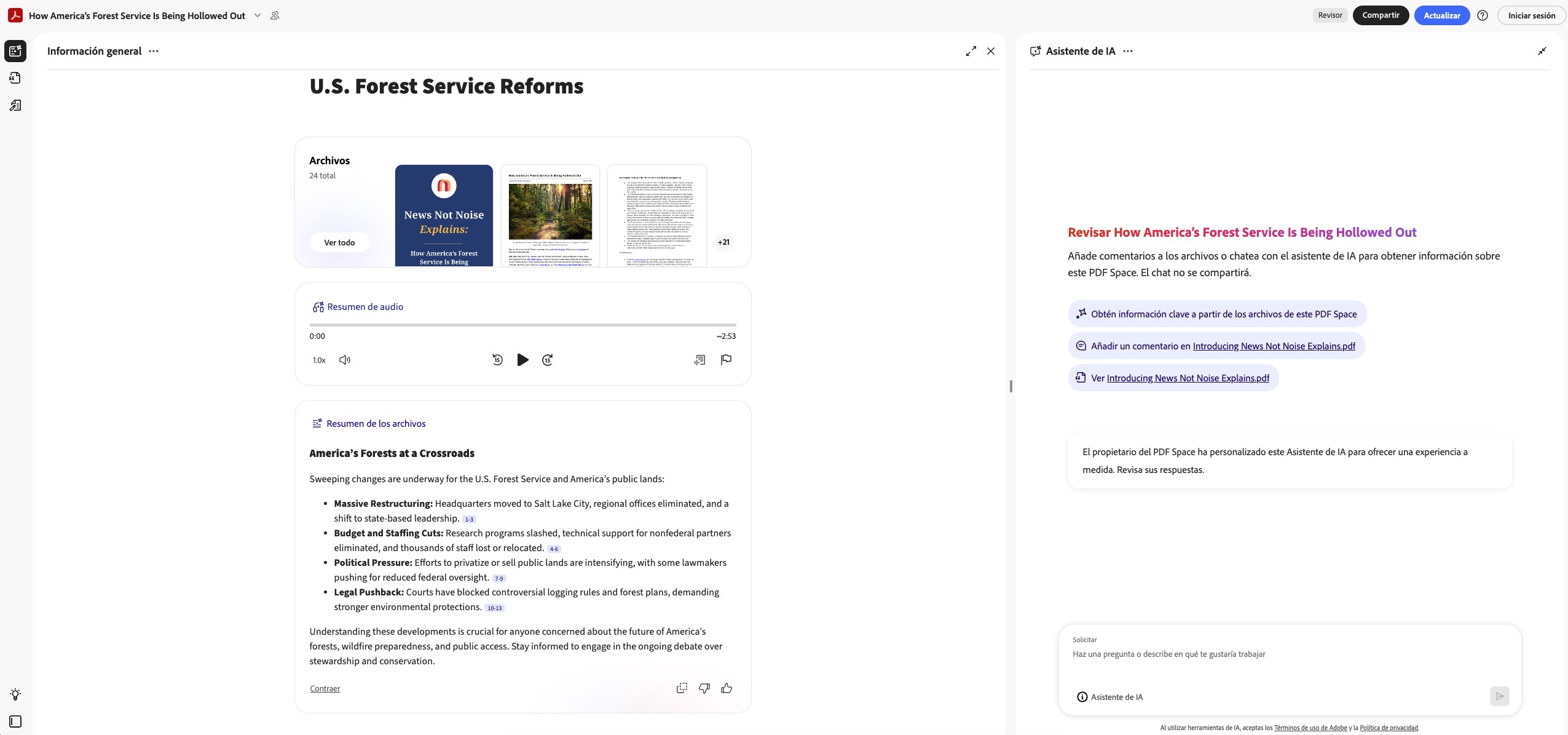The width and height of the screenshot is (1568, 735).
Task: Click thumbs up on summary
Action: [727, 688]
